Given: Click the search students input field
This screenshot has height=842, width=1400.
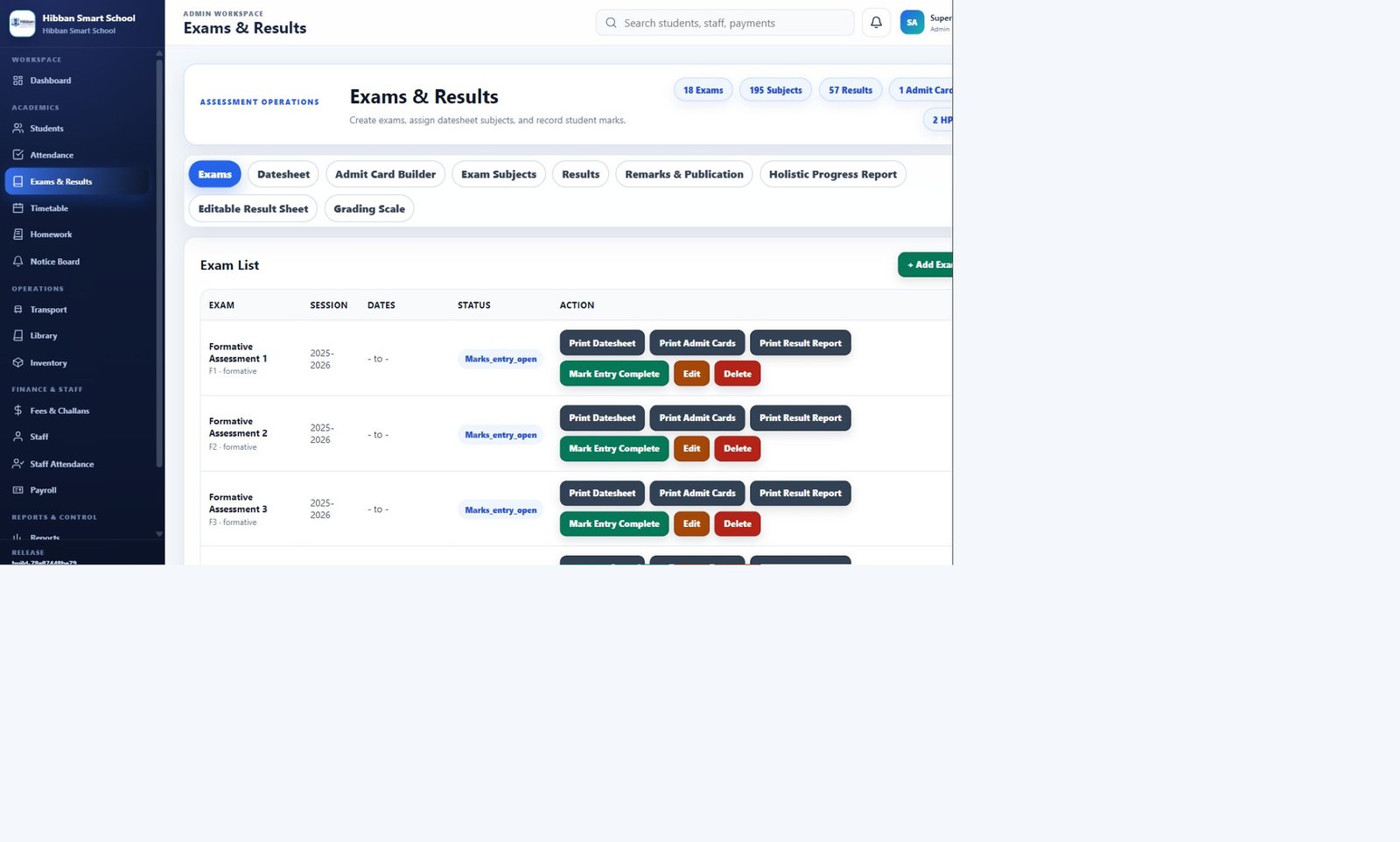Looking at the screenshot, I should [x=724, y=23].
